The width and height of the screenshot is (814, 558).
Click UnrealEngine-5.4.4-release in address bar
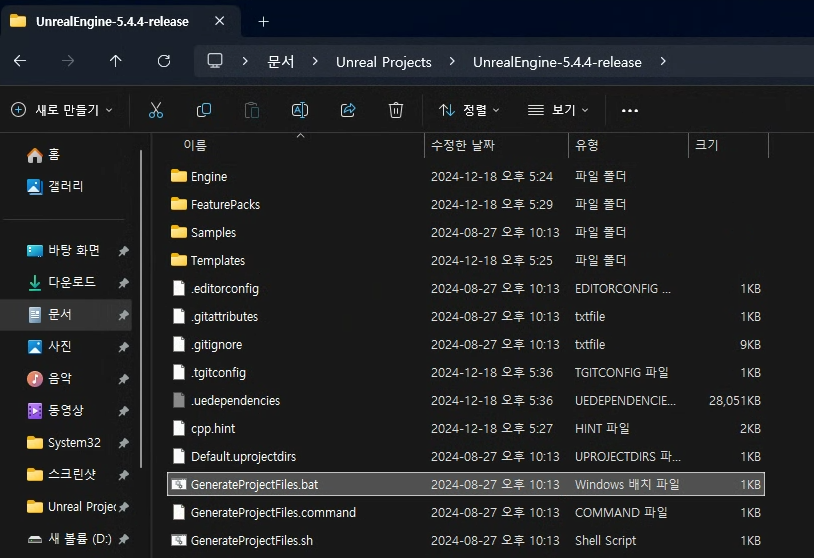point(557,62)
